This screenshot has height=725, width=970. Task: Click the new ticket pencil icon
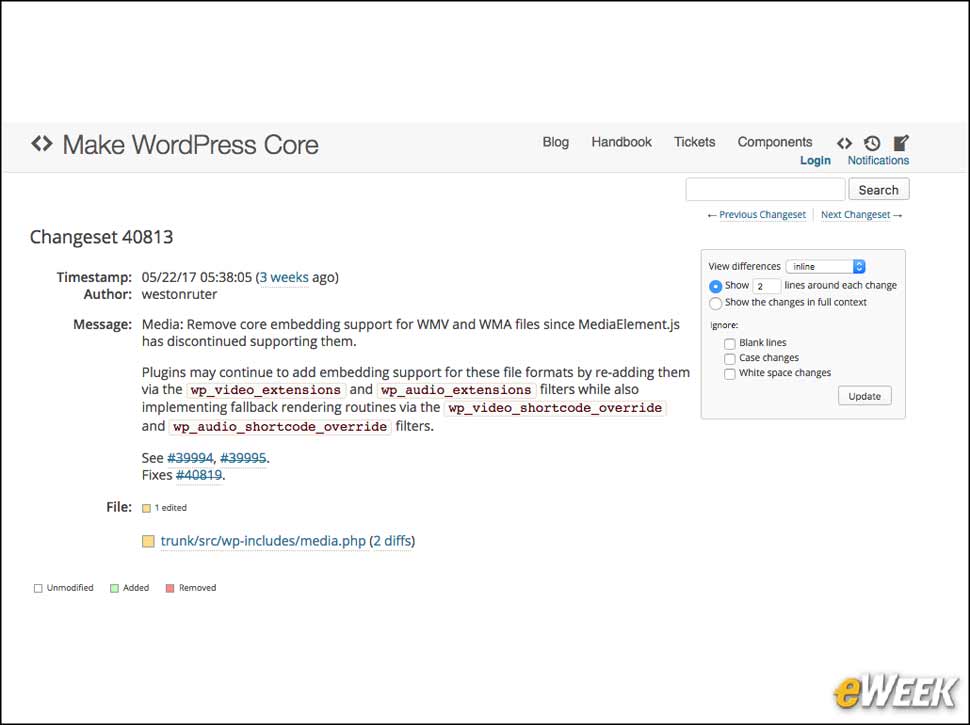point(901,143)
